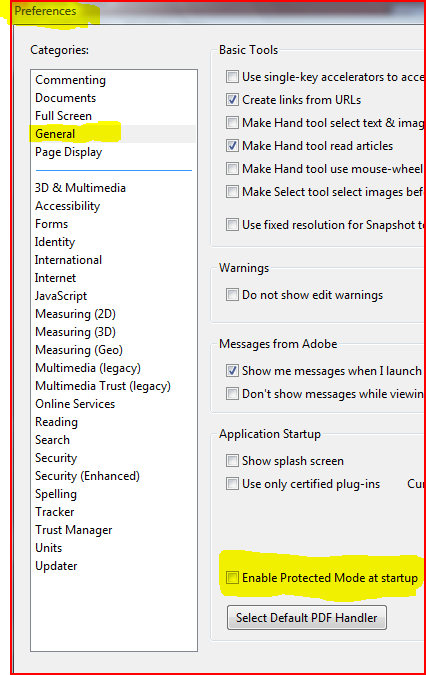Select Commenting category
Viewport: 426px width, 675px height.
[71, 80]
